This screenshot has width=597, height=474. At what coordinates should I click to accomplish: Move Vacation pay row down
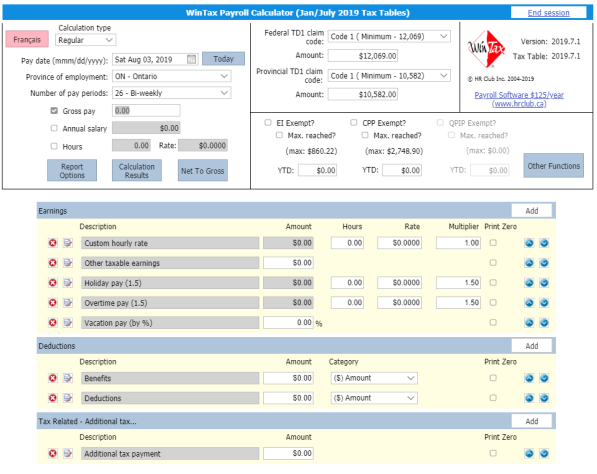[x=544, y=323]
